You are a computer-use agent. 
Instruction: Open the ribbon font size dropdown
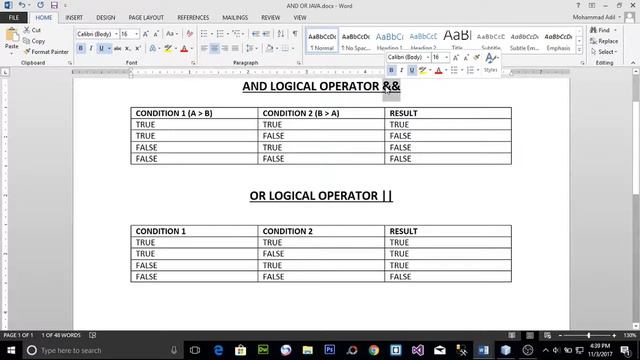pyautogui.click(x=137, y=34)
